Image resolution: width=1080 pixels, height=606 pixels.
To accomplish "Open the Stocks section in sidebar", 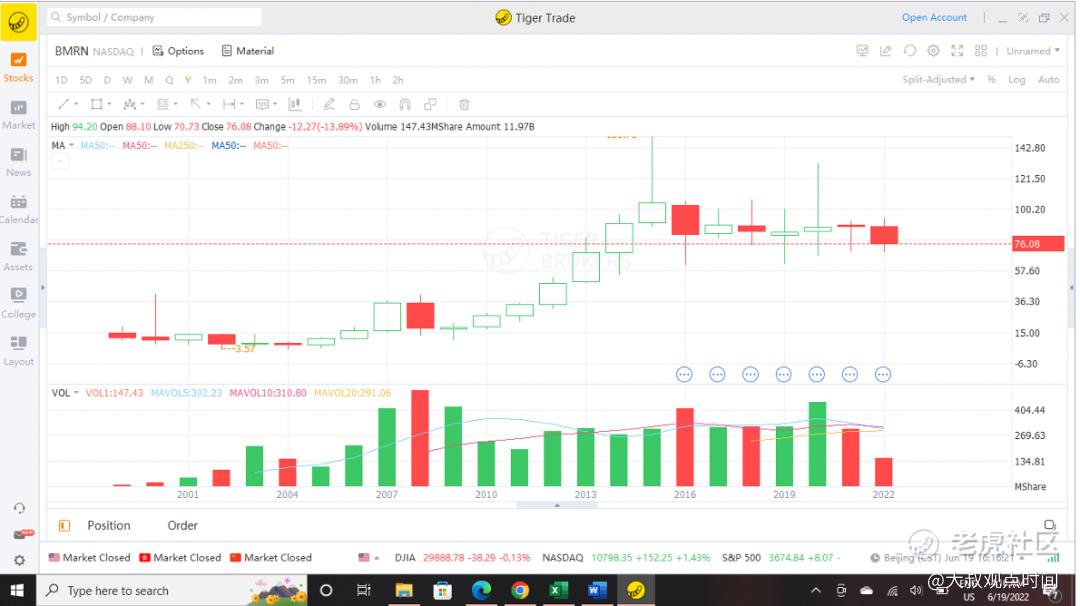I will coord(19,67).
